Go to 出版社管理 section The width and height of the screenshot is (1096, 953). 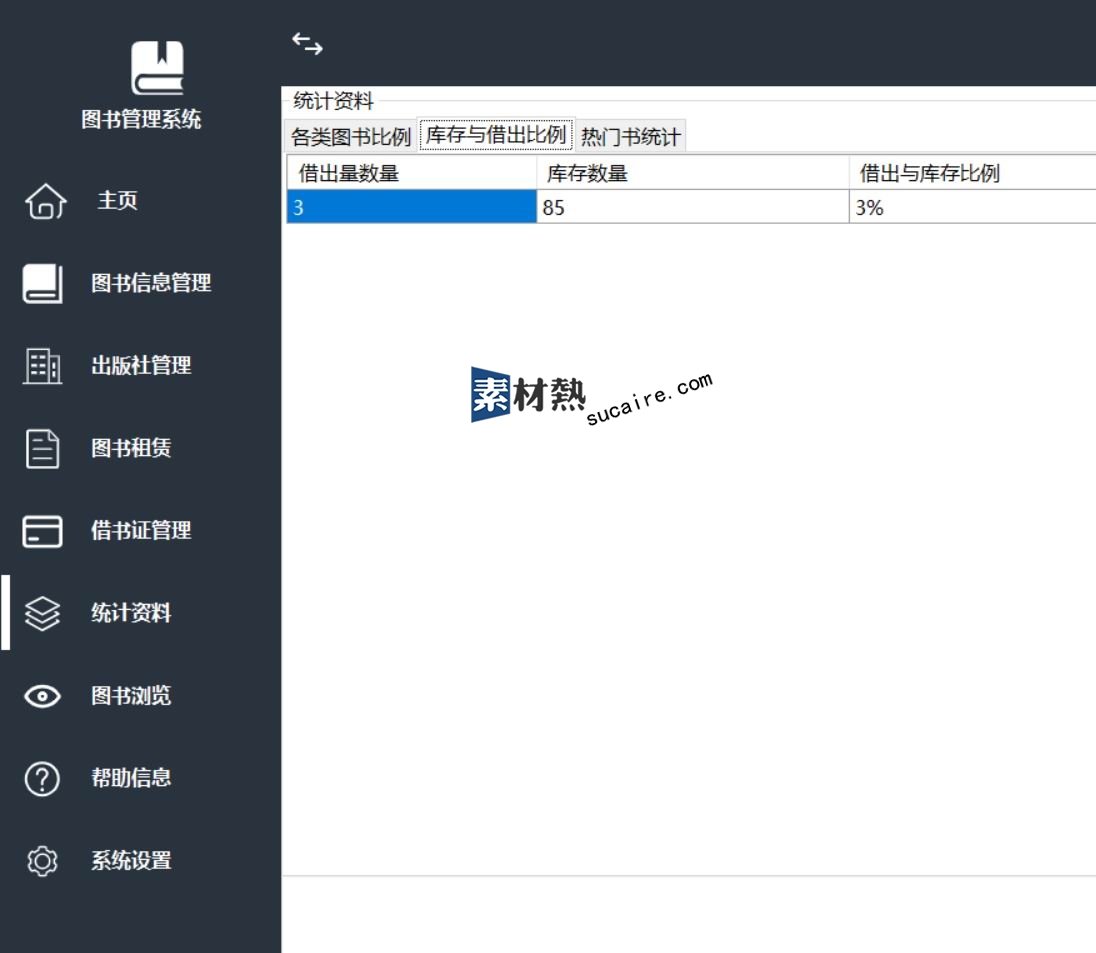coord(141,366)
